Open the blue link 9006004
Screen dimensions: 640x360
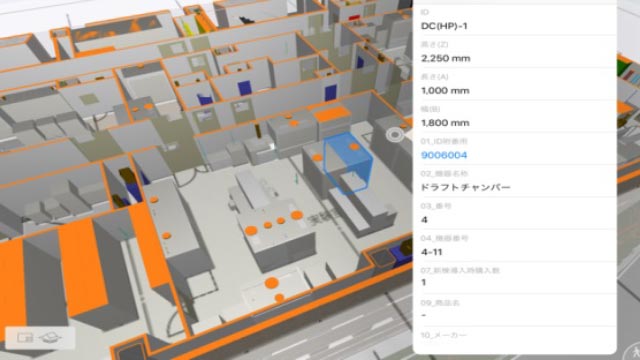point(444,155)
